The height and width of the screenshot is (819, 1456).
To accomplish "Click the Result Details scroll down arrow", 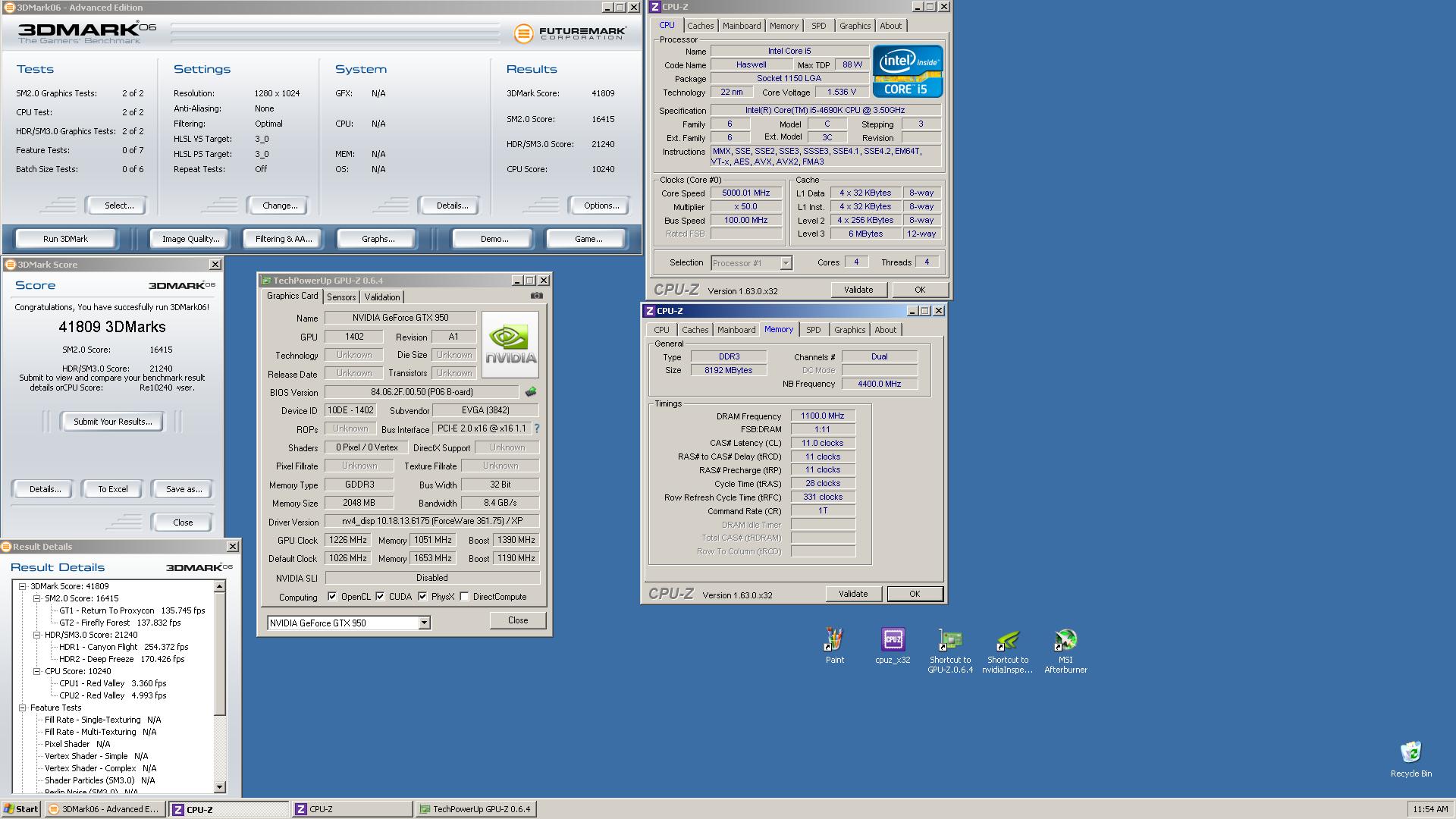I will [220, 787].
